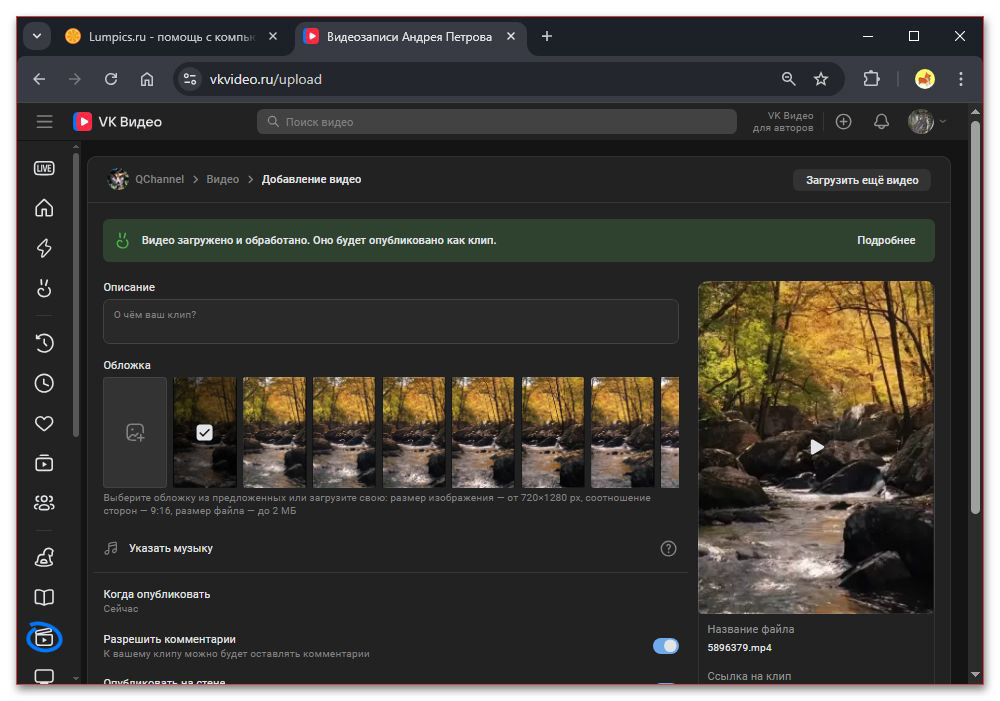
Task: Open the open-book icon in sidebar
Action: pos(44,598)
